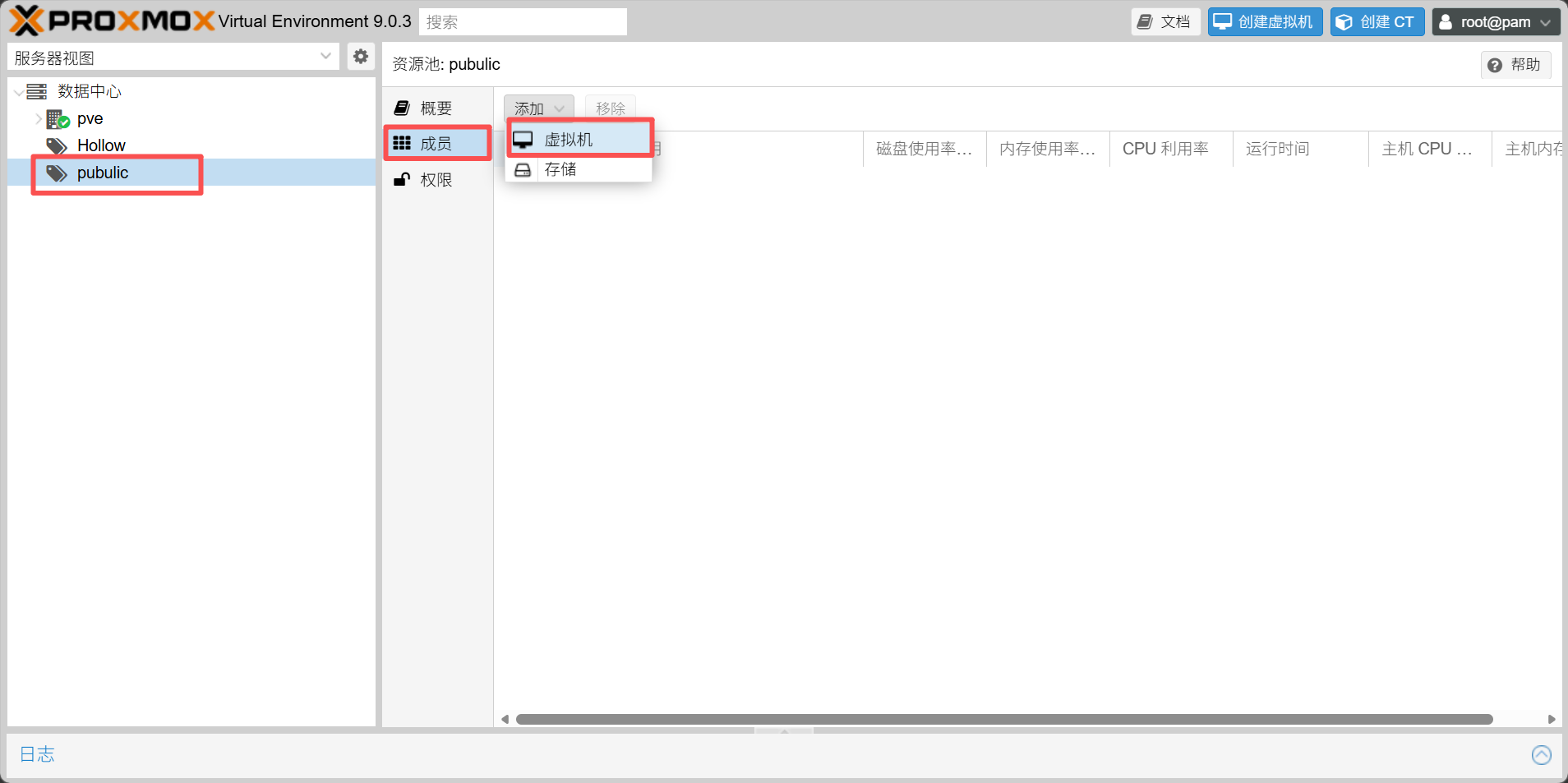Image resolution: width=1568 pixels, height=783 pixels.
Task: Open the root@pam user menu
Action: (1495, 22)
